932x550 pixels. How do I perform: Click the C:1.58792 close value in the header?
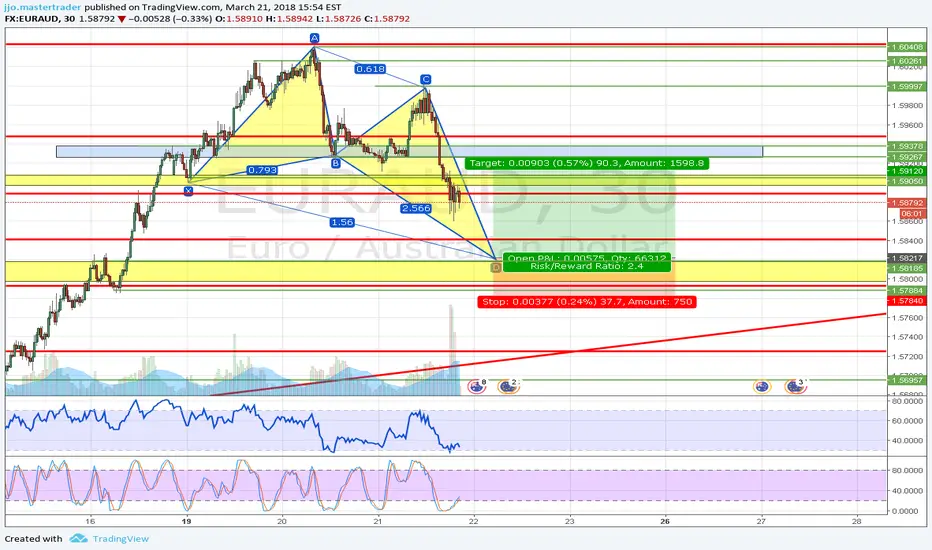point(387,18)
